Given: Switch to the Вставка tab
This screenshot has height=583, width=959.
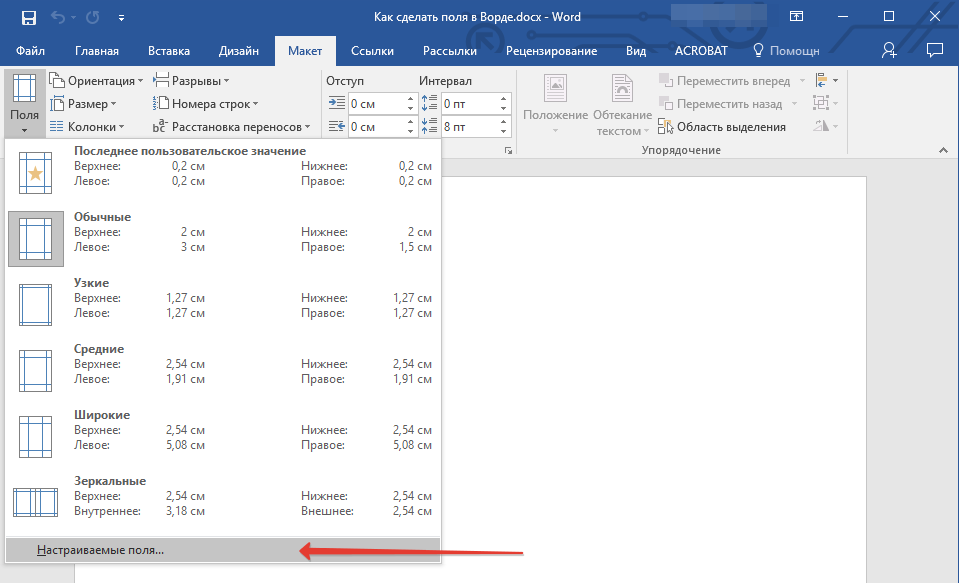Looking at the screenshot, I should (x=168, y=51).
